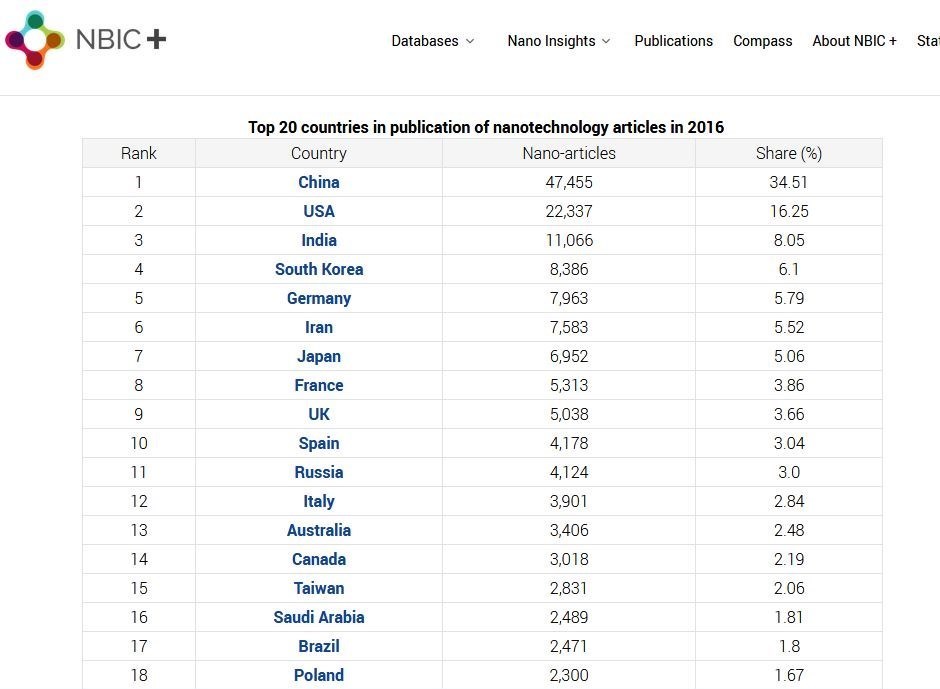Open the South Korea link
This screenshot has height=689, width=940.
tap(319, 269)
